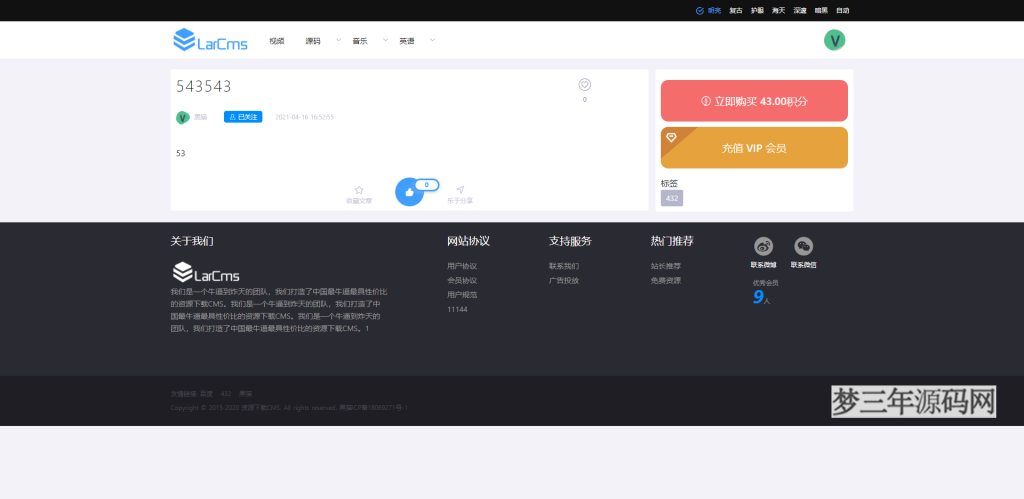1024x499 pixels.
Task: Click the author's green avatar beside 黑猫
Action: click(182, 118)
